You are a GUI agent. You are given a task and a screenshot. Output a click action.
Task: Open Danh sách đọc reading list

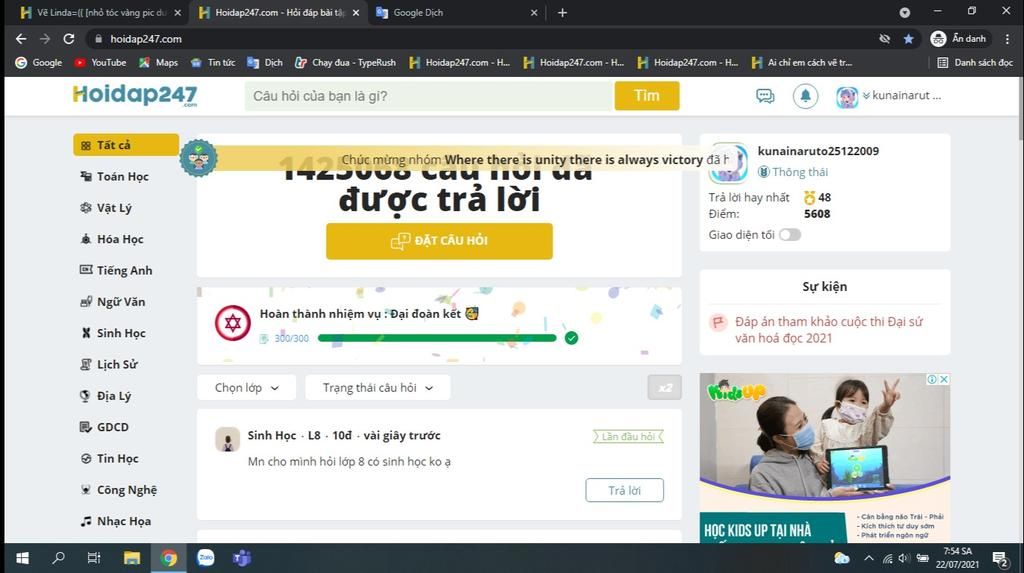975,63
